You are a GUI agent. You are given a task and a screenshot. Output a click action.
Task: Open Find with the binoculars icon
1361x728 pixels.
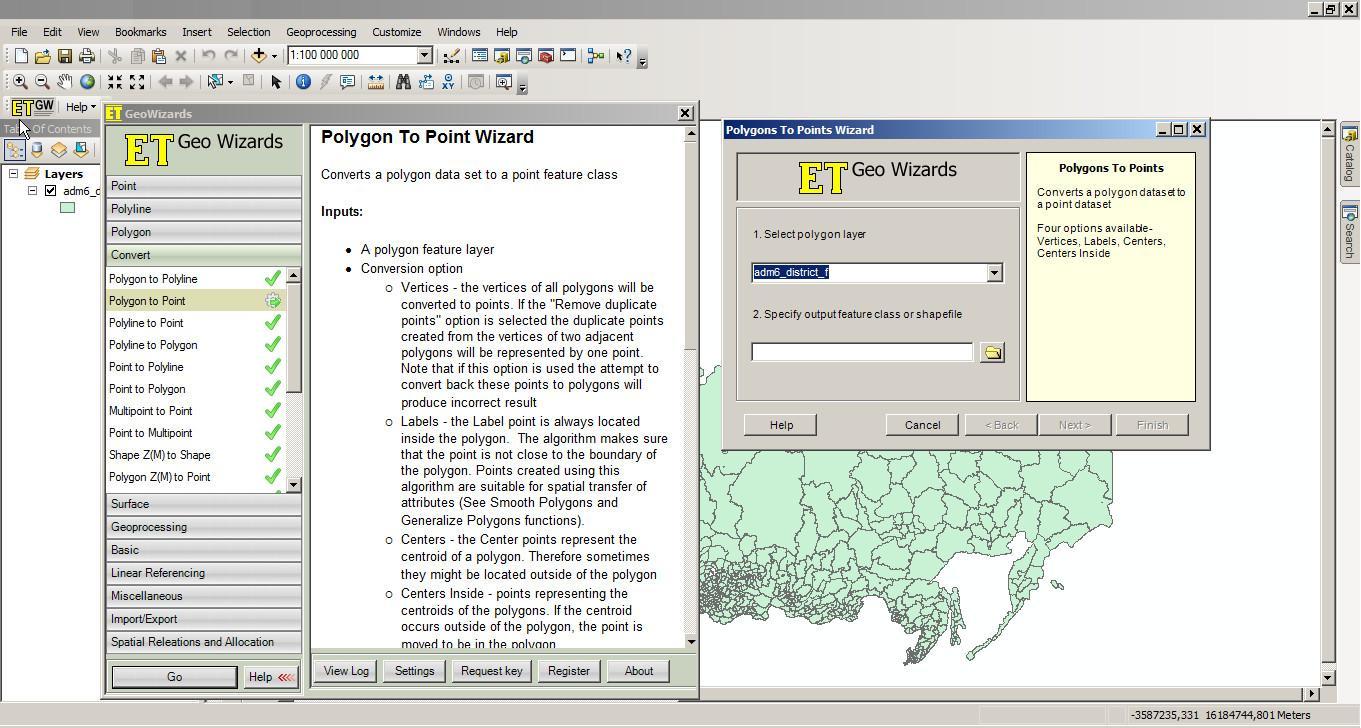pos(403,82)
